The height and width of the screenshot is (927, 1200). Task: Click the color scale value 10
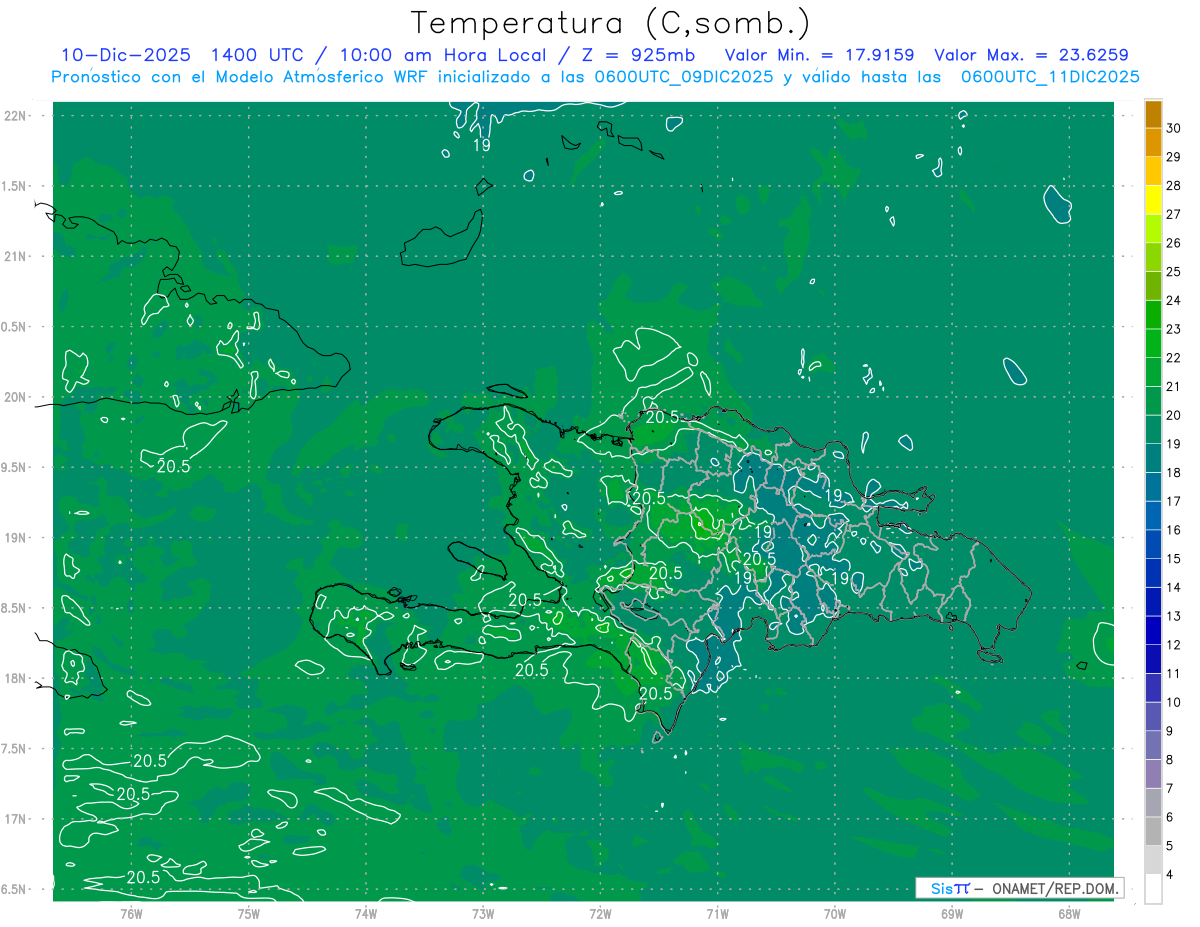pyautogui.click(x=1174, y=702)
